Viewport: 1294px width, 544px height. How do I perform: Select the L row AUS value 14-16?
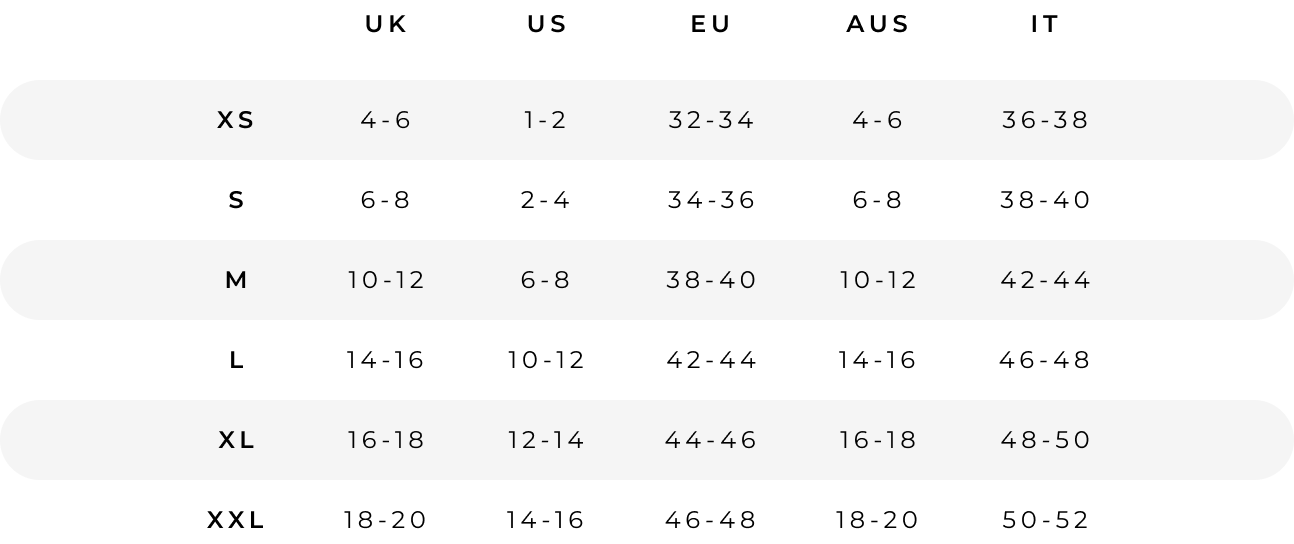877,360
